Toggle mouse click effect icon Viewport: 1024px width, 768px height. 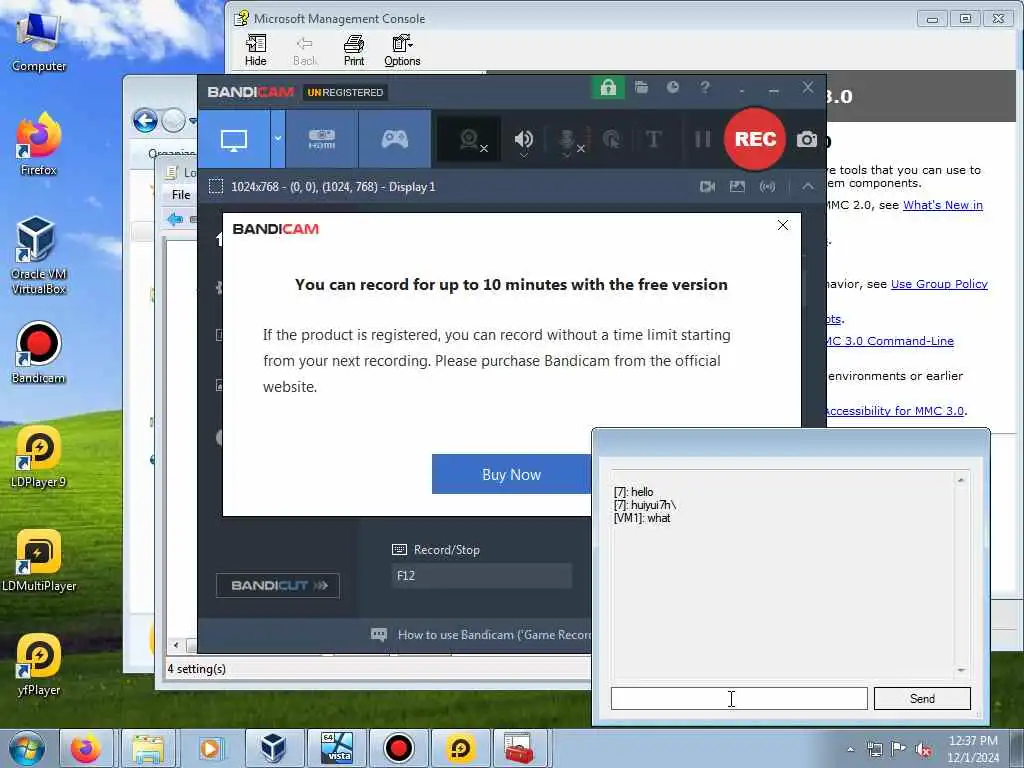click(612, 139)
